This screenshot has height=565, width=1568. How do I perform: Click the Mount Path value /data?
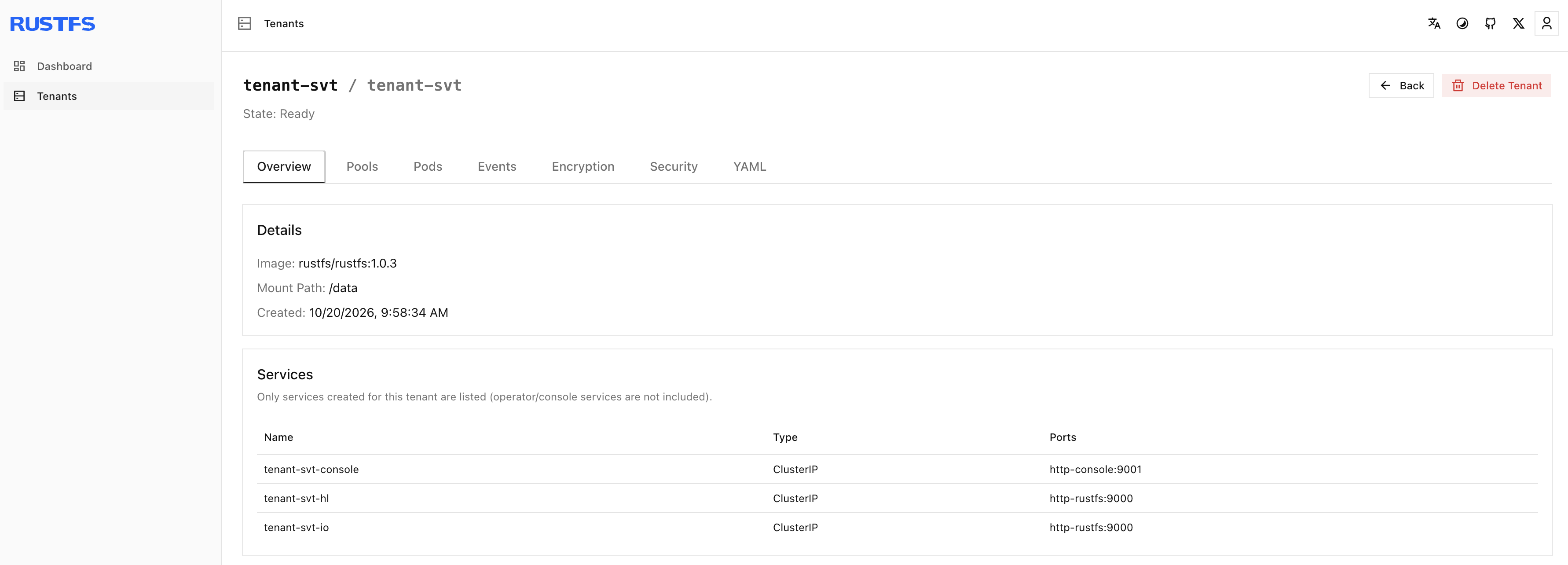point(343,288)
